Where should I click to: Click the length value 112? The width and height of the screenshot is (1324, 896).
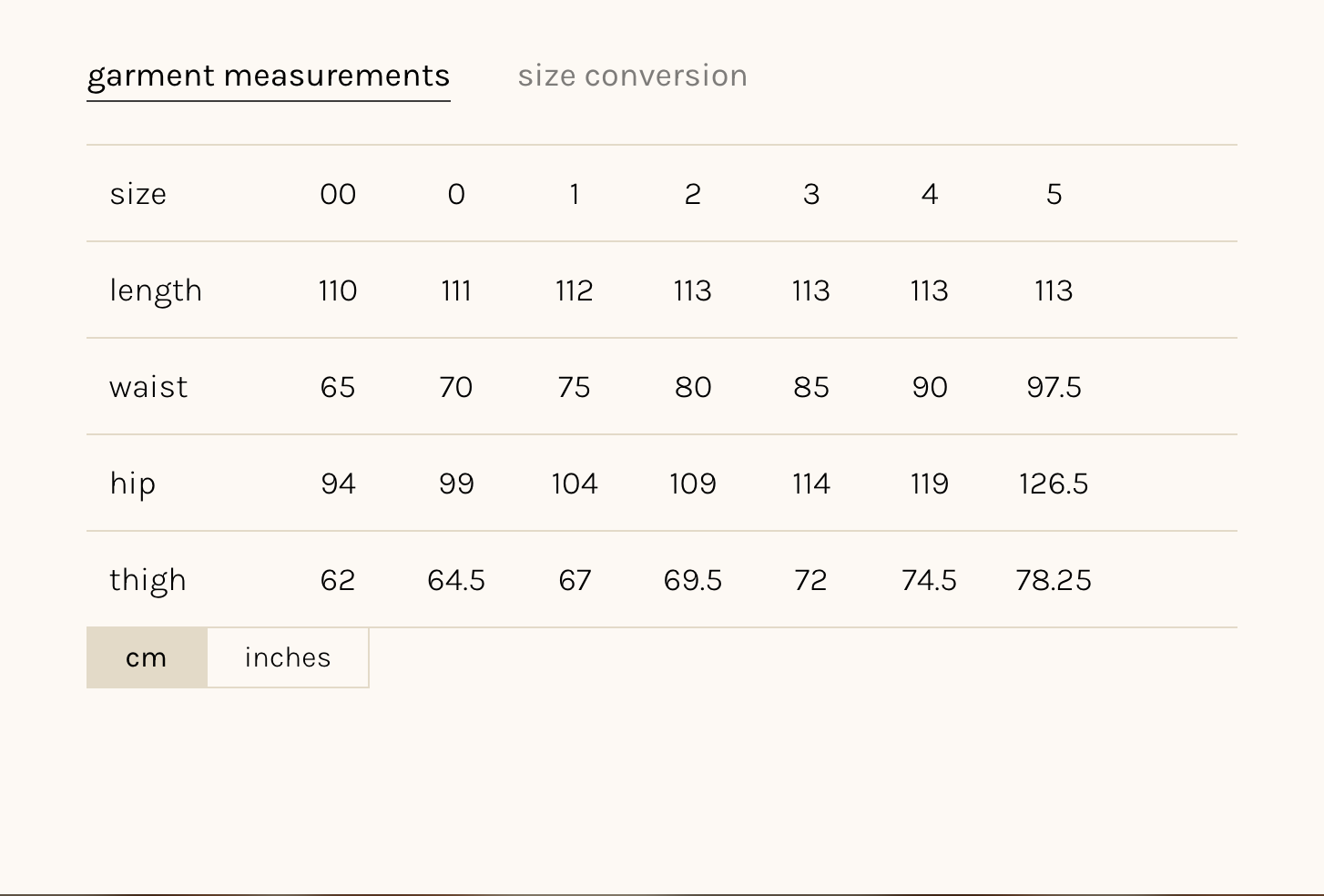point(575,290)
